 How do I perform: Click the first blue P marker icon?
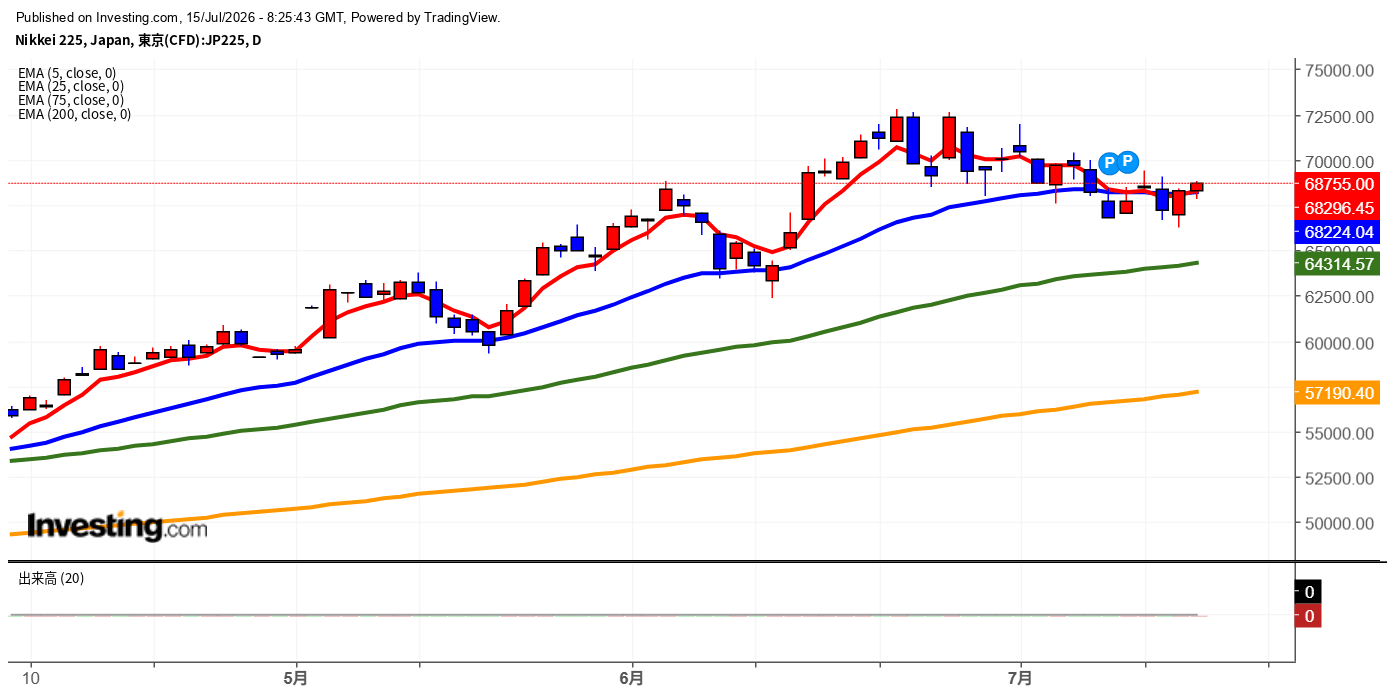1108,162
